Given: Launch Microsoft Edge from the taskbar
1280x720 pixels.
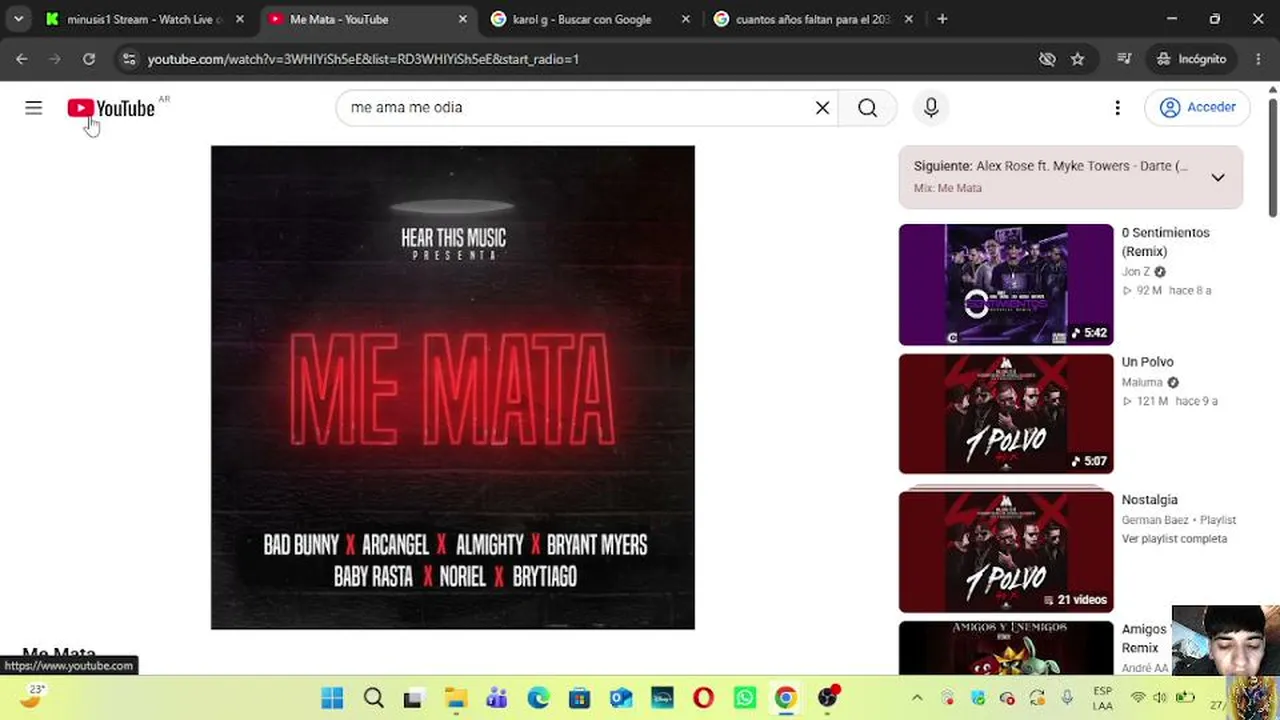Looking at the screenshot, I should coord(538,698).
